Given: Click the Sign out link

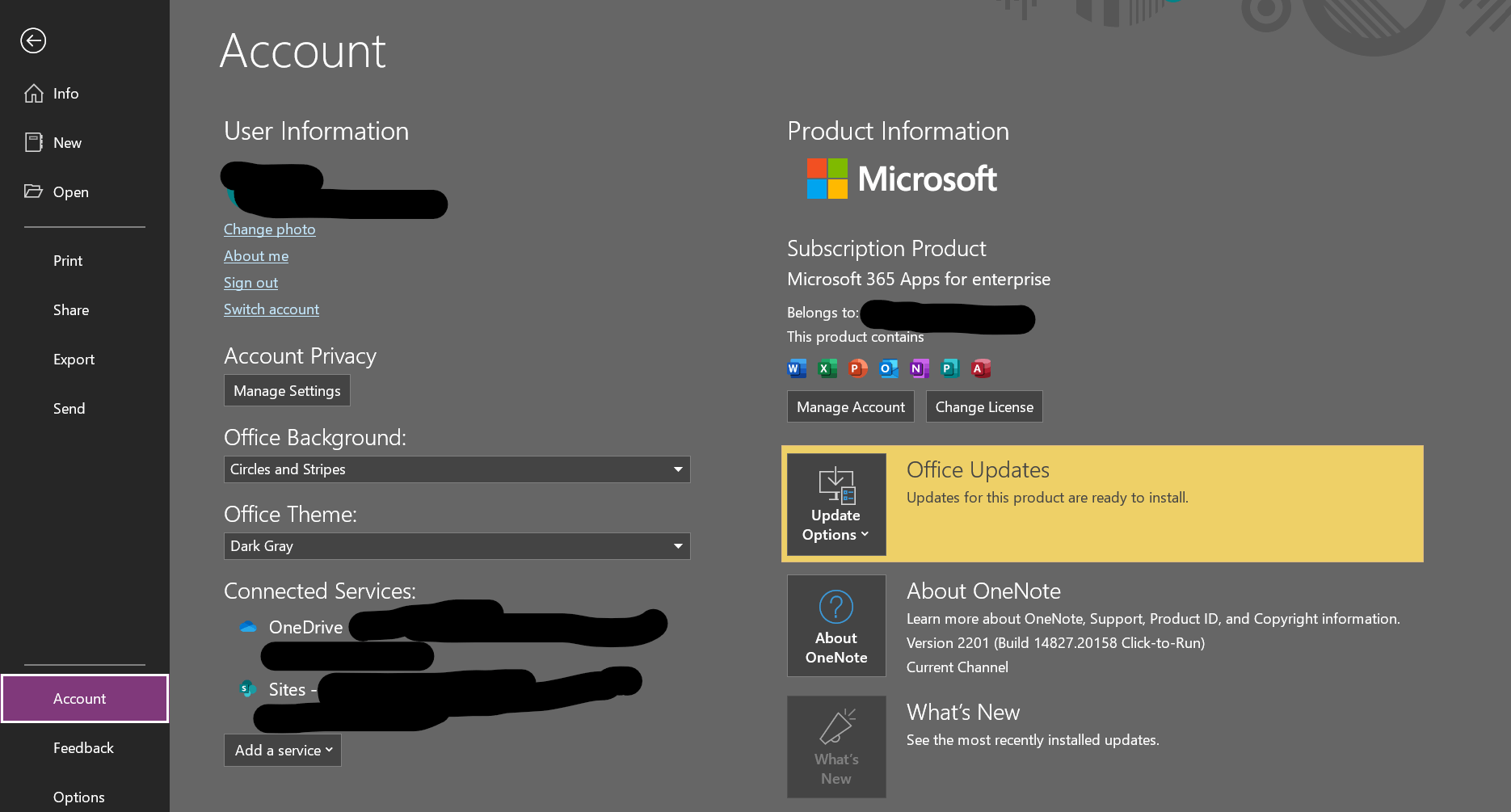Looking at the screenshot, I should (x=250, y=282).
